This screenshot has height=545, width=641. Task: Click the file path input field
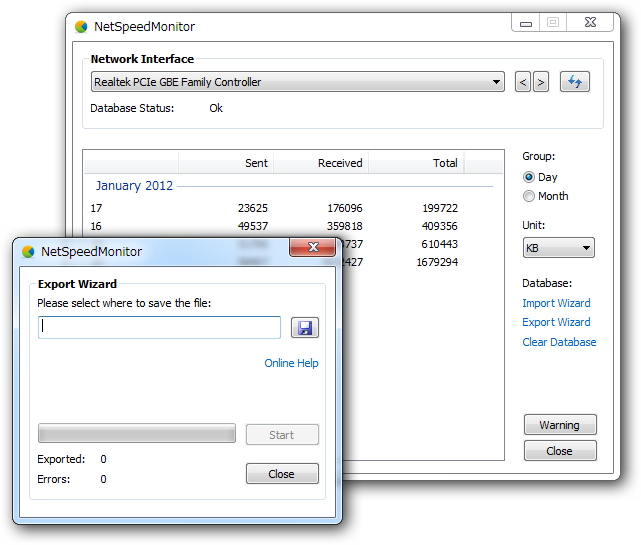[x=159, y=327]
